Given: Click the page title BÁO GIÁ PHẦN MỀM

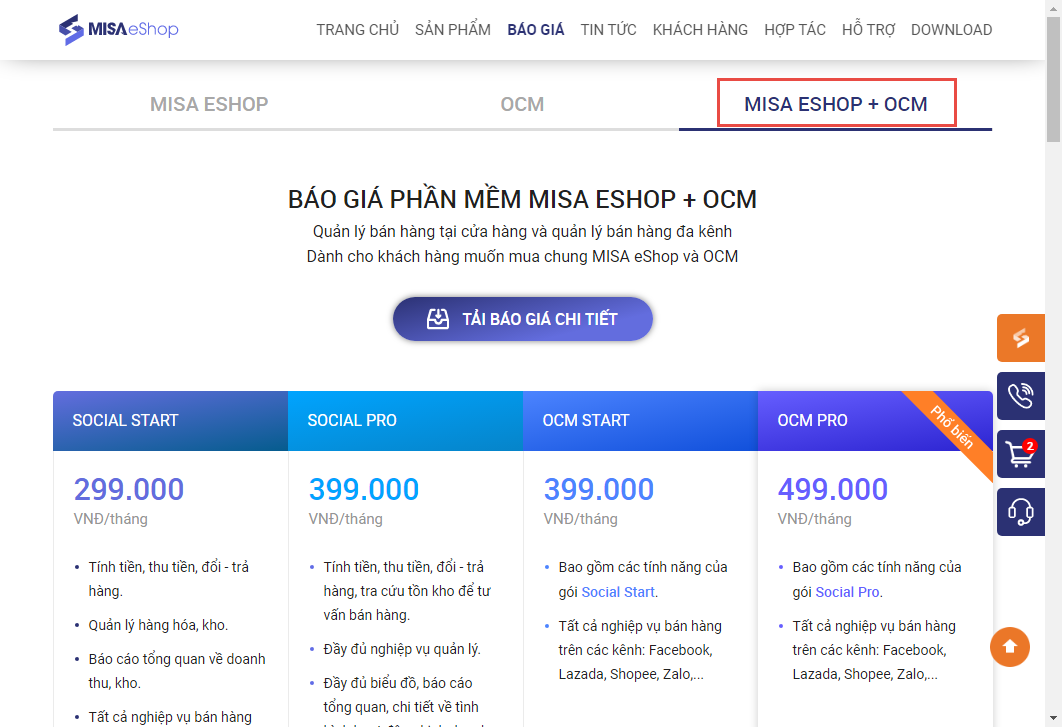Looking at the screenshot, I should pos(522,199).
